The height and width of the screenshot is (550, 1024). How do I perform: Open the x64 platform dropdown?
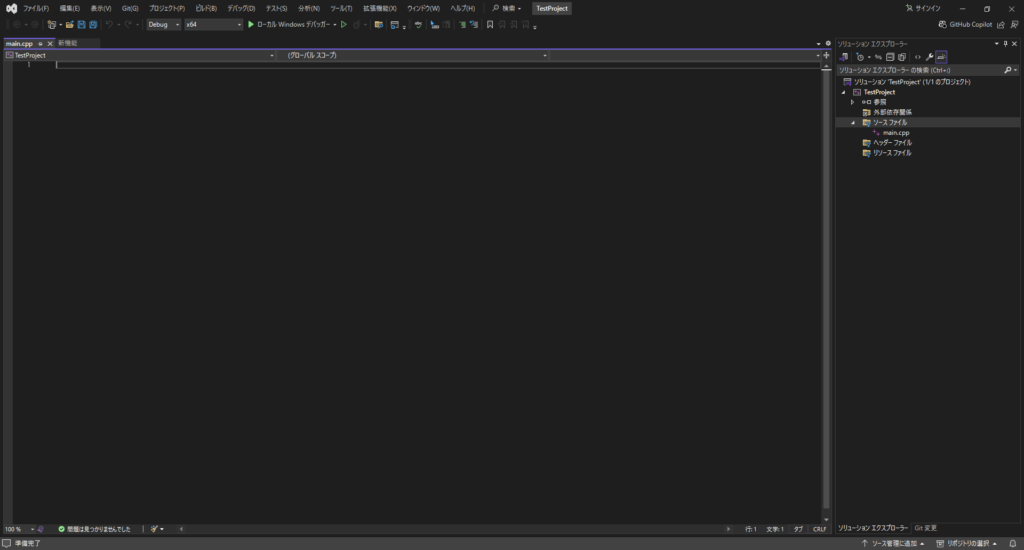pyautogui.click(x=213, y=24)
